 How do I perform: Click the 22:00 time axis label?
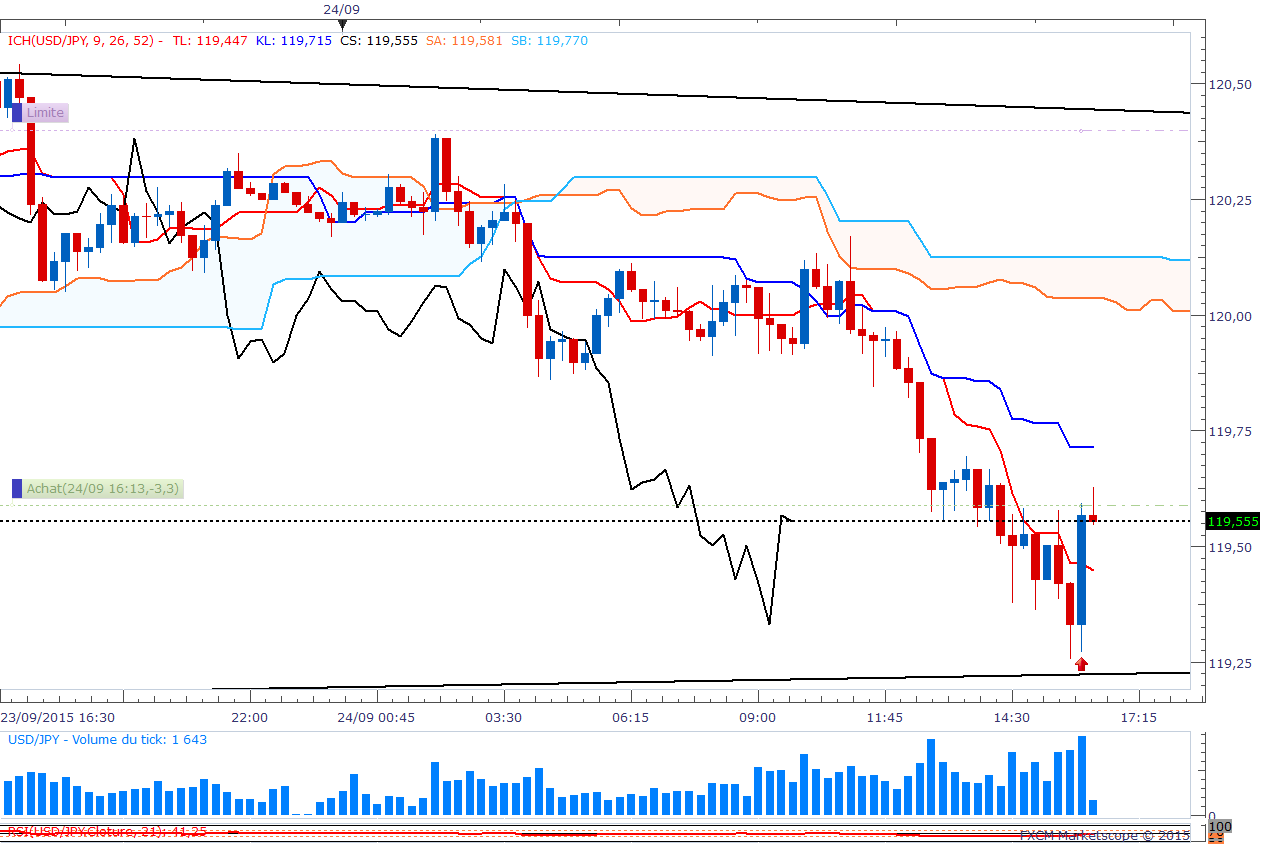(249, 718)
